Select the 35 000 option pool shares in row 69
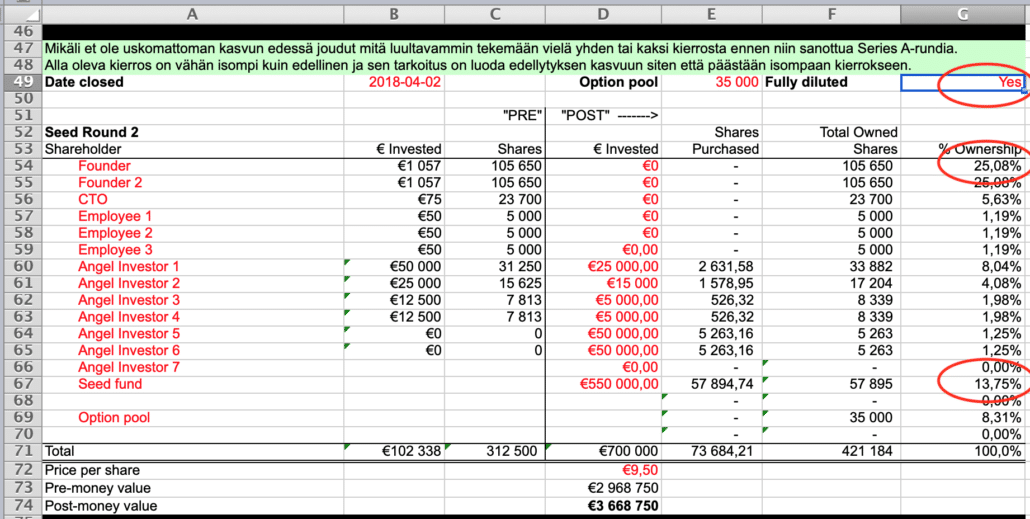This screenshot has width=1030, height=519. [832, 418]
